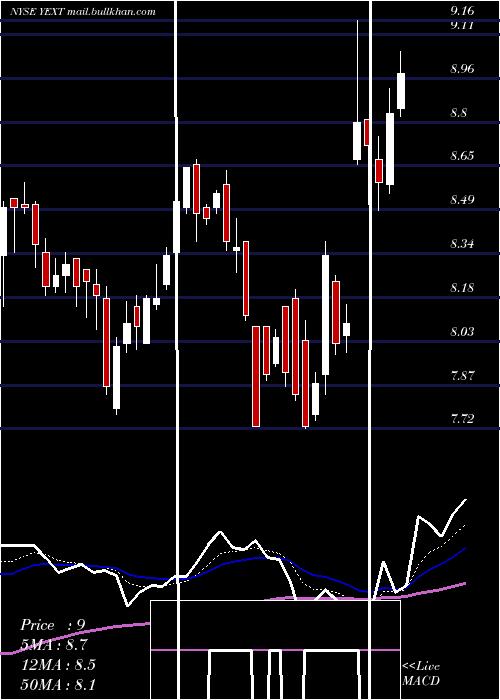Select the 8.8 price axis label

(458, 112)
